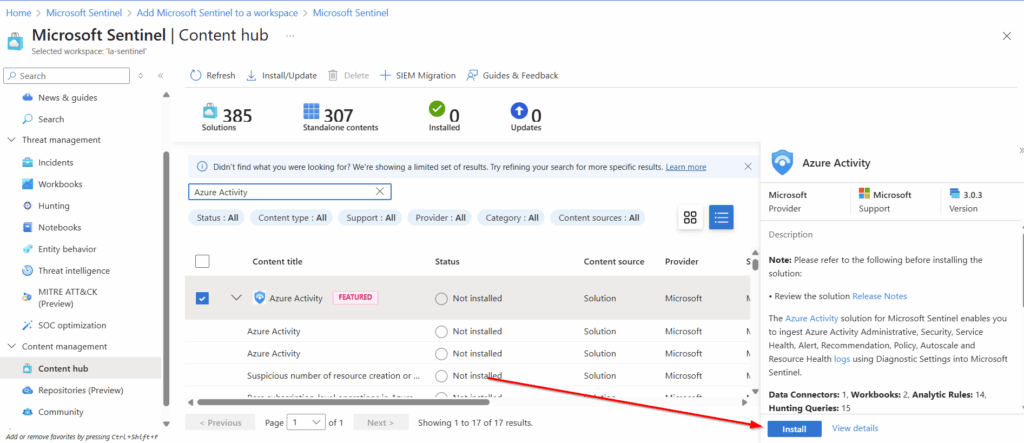Toggle the select-all checkbox in table header
Image resolution: width=1024 pixels, height=443 pixels.
(x=202, y=261)
